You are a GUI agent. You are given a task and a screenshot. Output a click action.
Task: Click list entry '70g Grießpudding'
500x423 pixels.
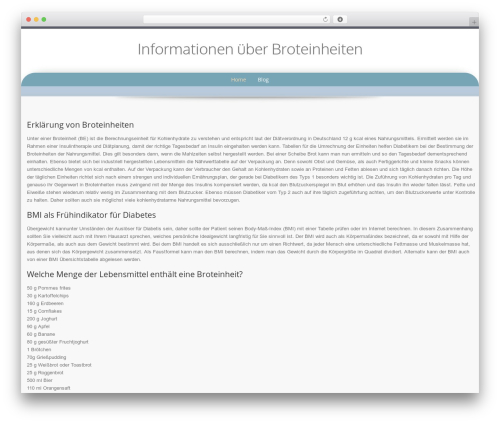[46, 357]
